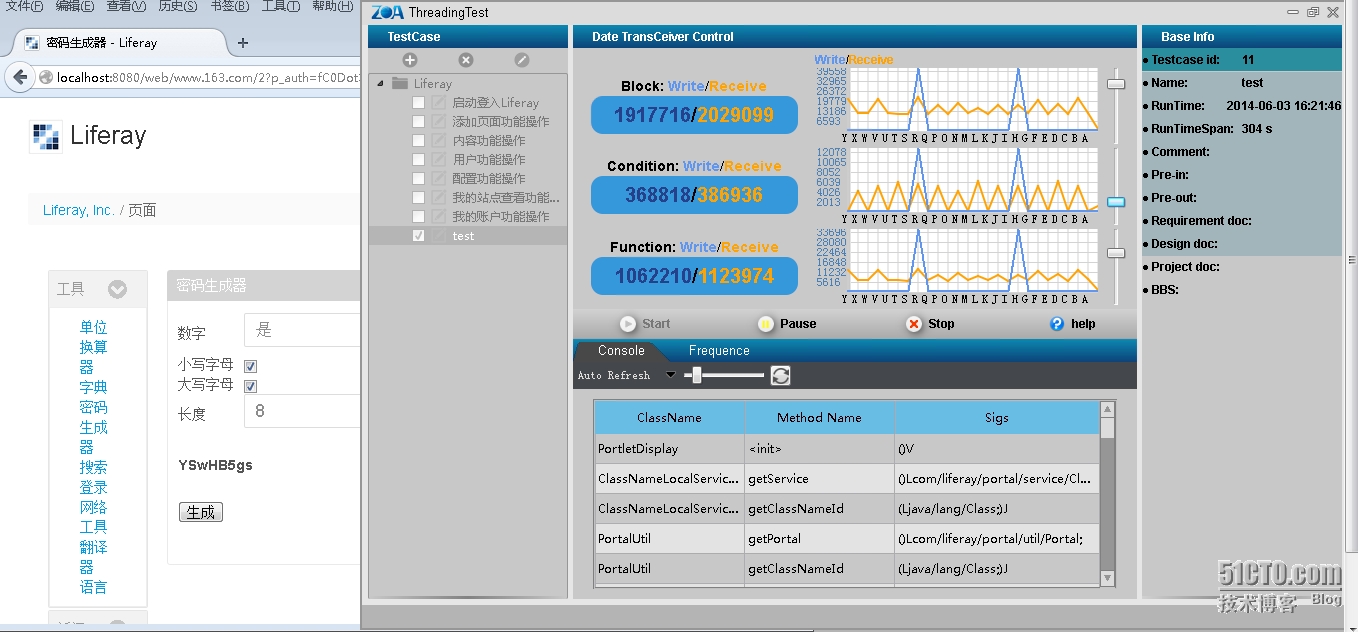Pause the running test
This screenshot has height=632, width=1361.
tap(787, 324)
